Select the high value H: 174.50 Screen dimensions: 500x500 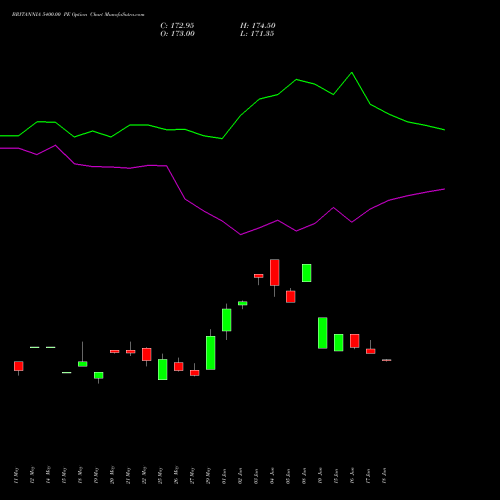[258, 26]
